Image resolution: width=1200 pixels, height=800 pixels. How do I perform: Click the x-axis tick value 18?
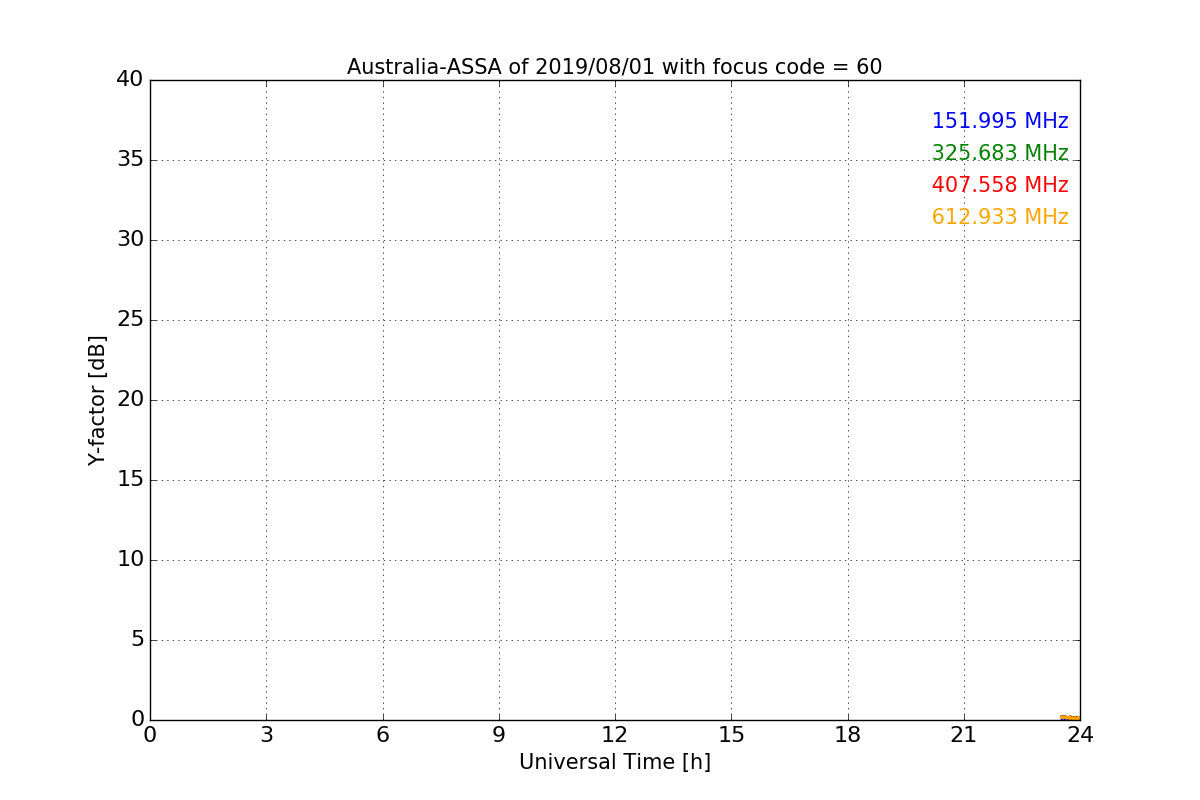(848, 735)
